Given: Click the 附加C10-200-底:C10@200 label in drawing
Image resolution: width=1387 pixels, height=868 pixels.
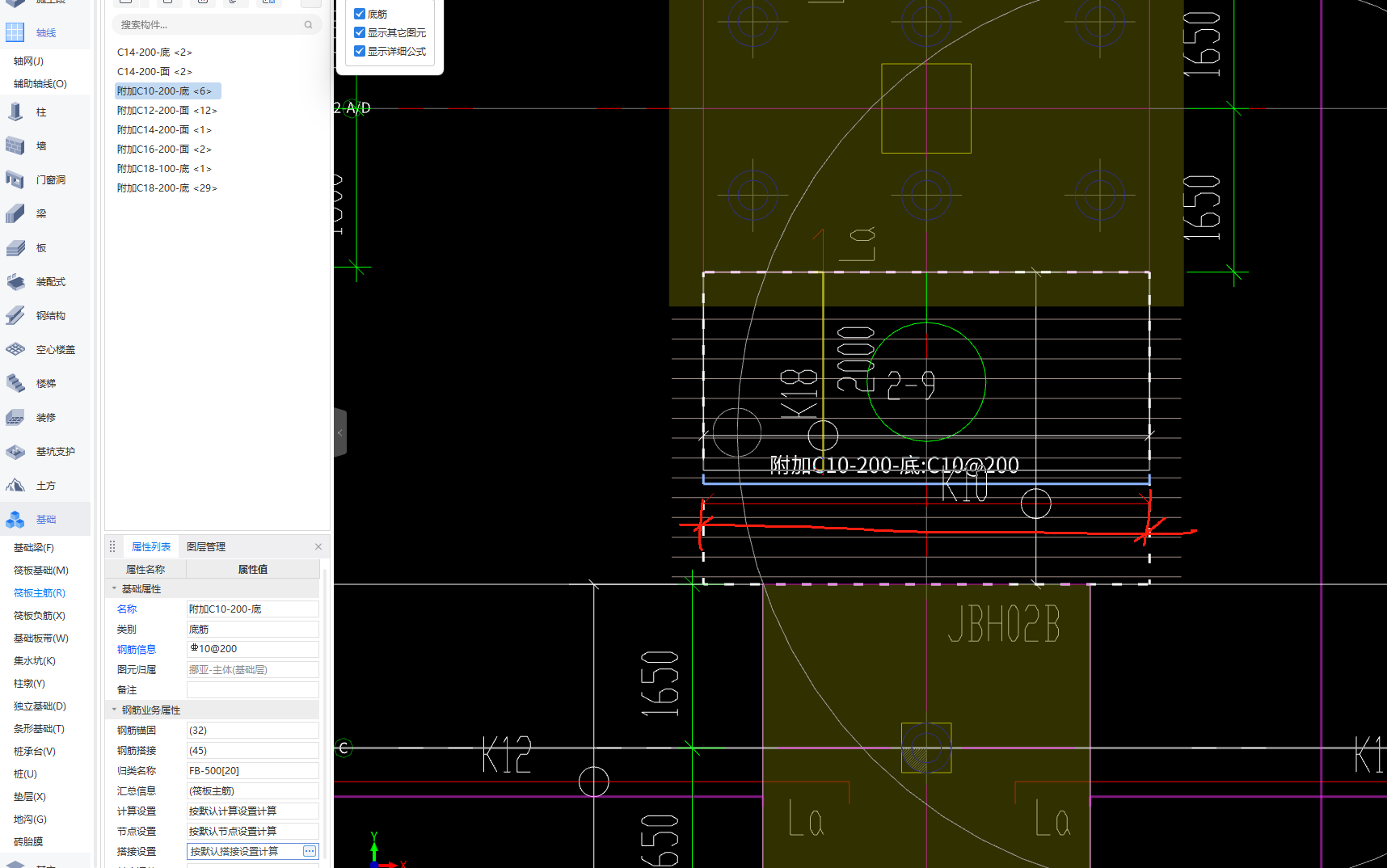Looking at the screenshot, I should click(x=894, y=465).
